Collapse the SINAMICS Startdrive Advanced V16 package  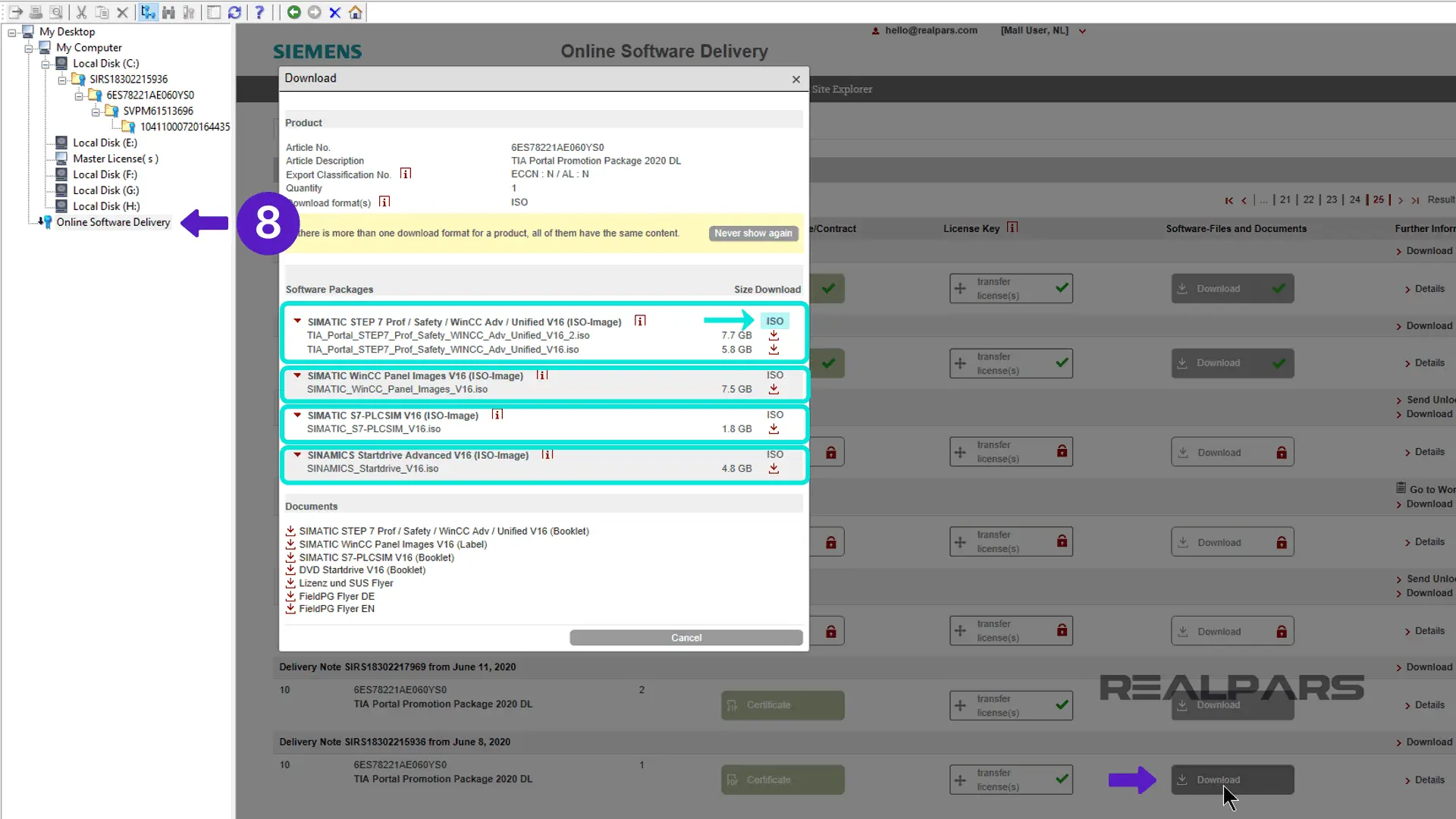point(297,455)
